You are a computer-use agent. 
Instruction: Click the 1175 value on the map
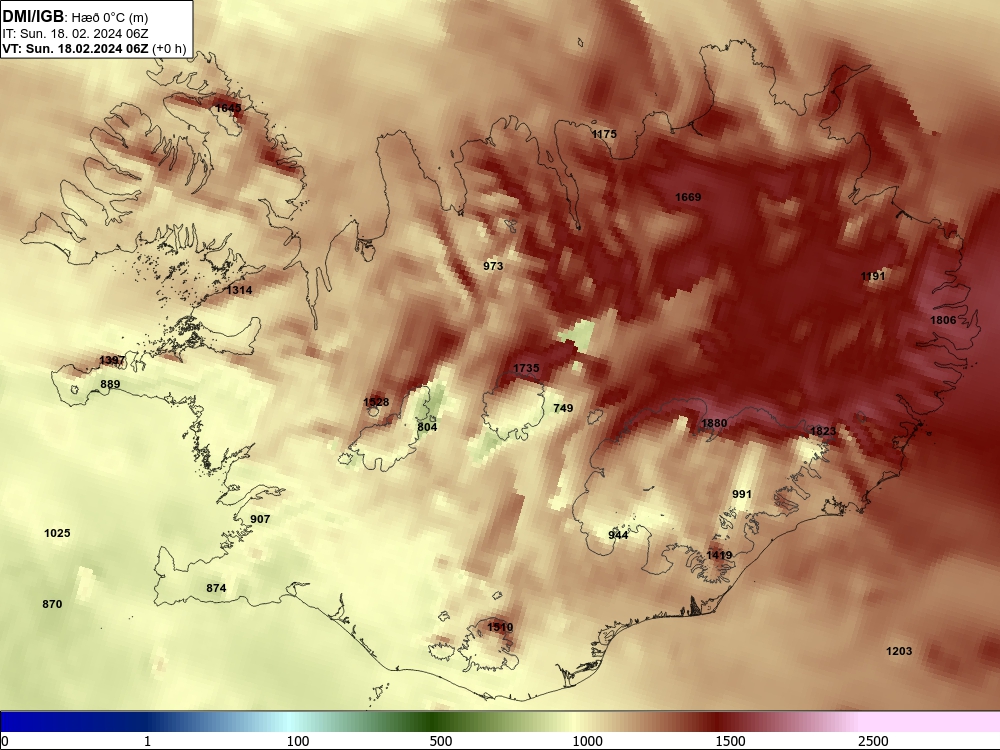(x=604, y=134)
